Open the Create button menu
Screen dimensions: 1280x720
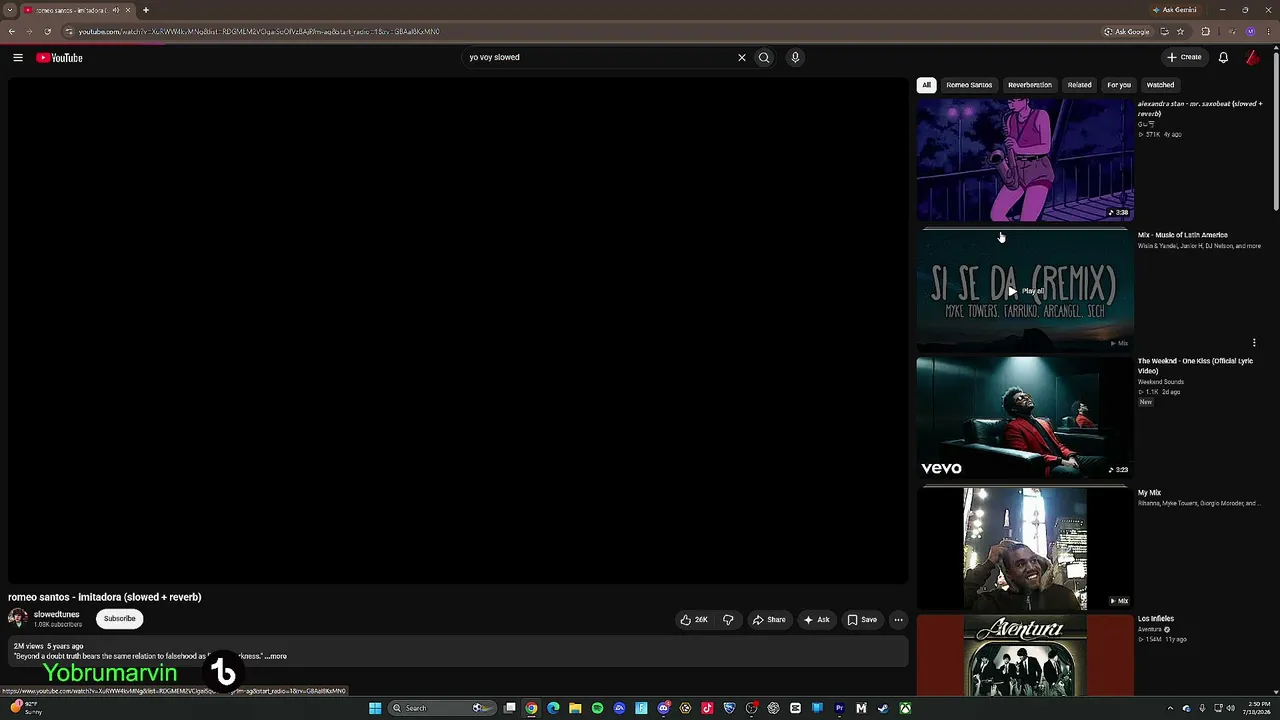[x=1184, y=57]
